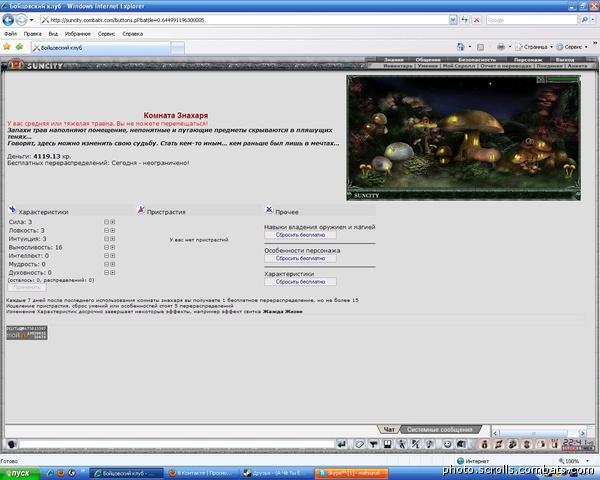Increase Интеллект with its plus button

click(113, 256)
